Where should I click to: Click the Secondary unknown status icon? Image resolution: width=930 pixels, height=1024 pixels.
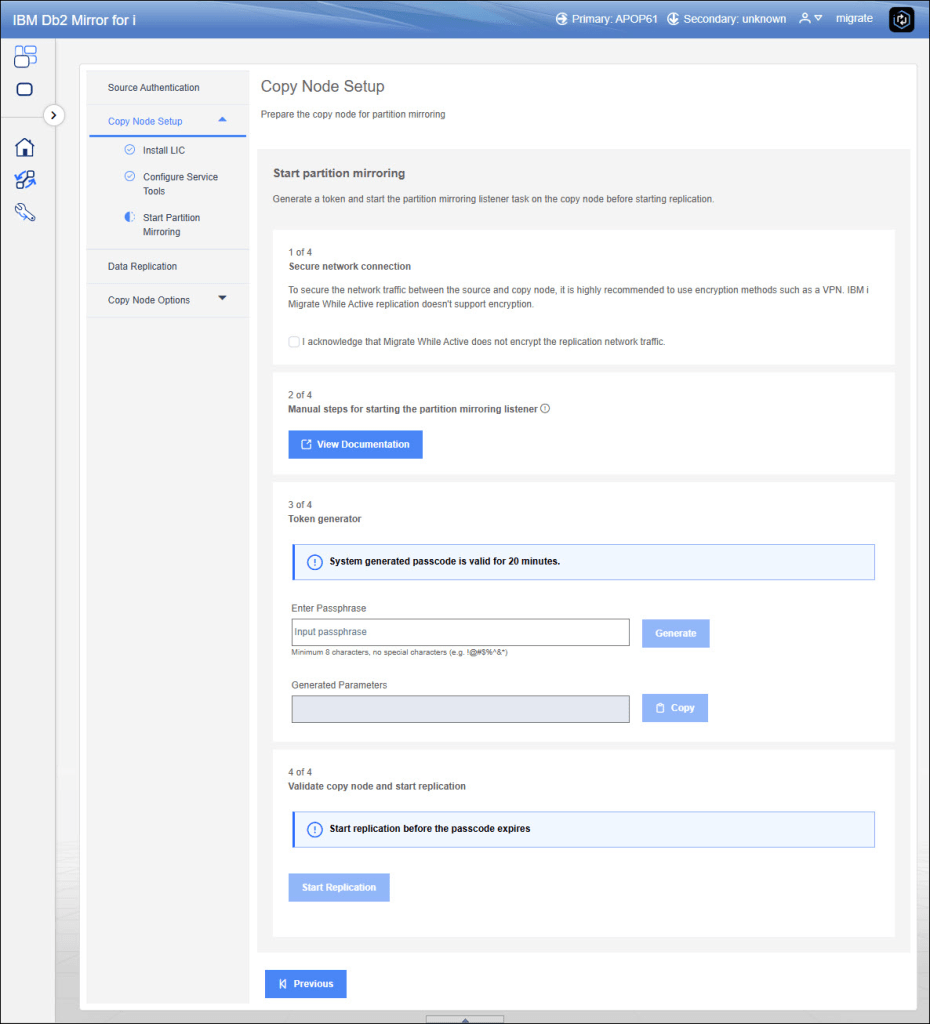pos(673,19)
